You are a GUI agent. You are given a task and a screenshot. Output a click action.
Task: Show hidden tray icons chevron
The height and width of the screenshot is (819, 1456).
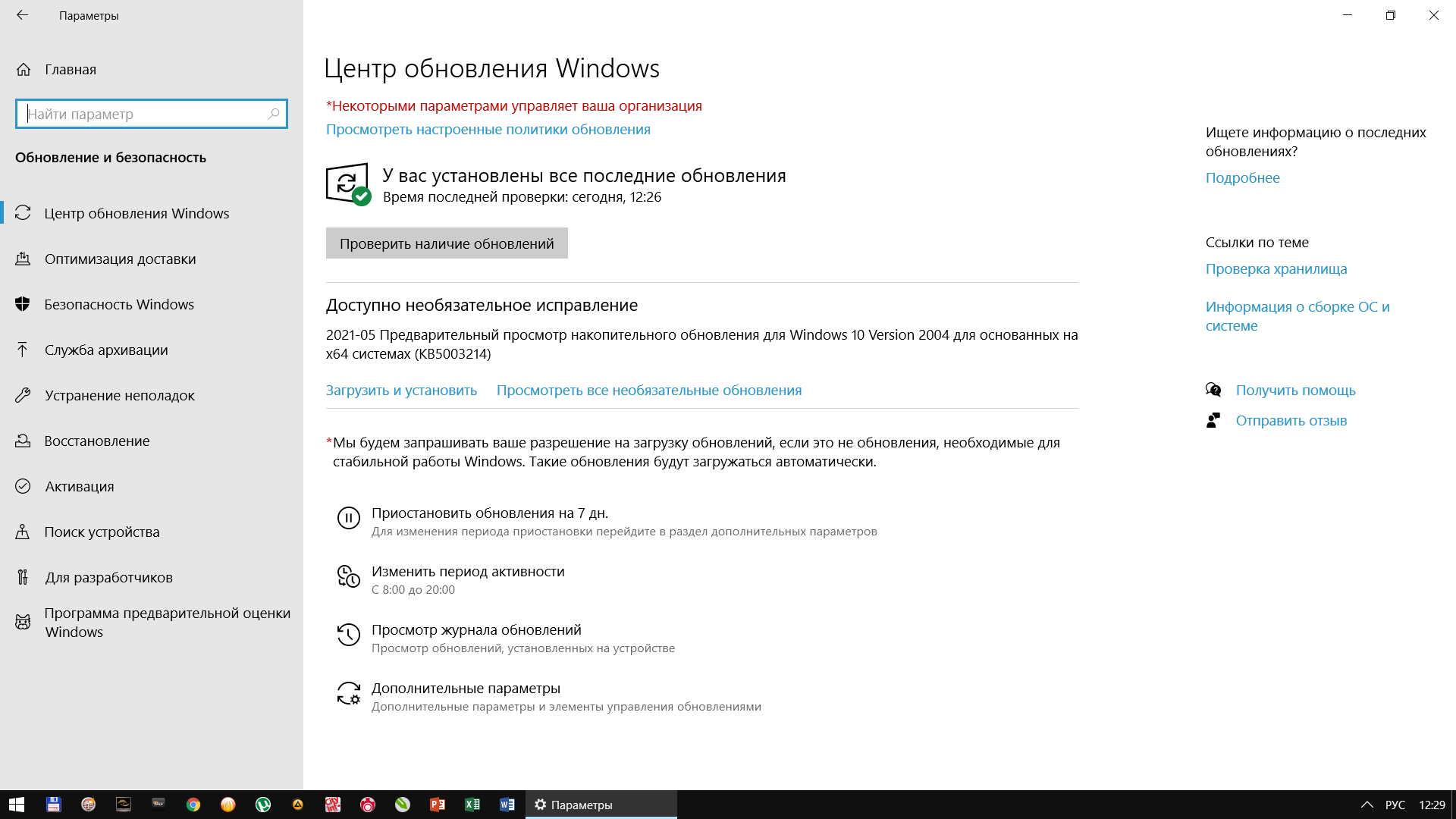[x=1367, y=805]
